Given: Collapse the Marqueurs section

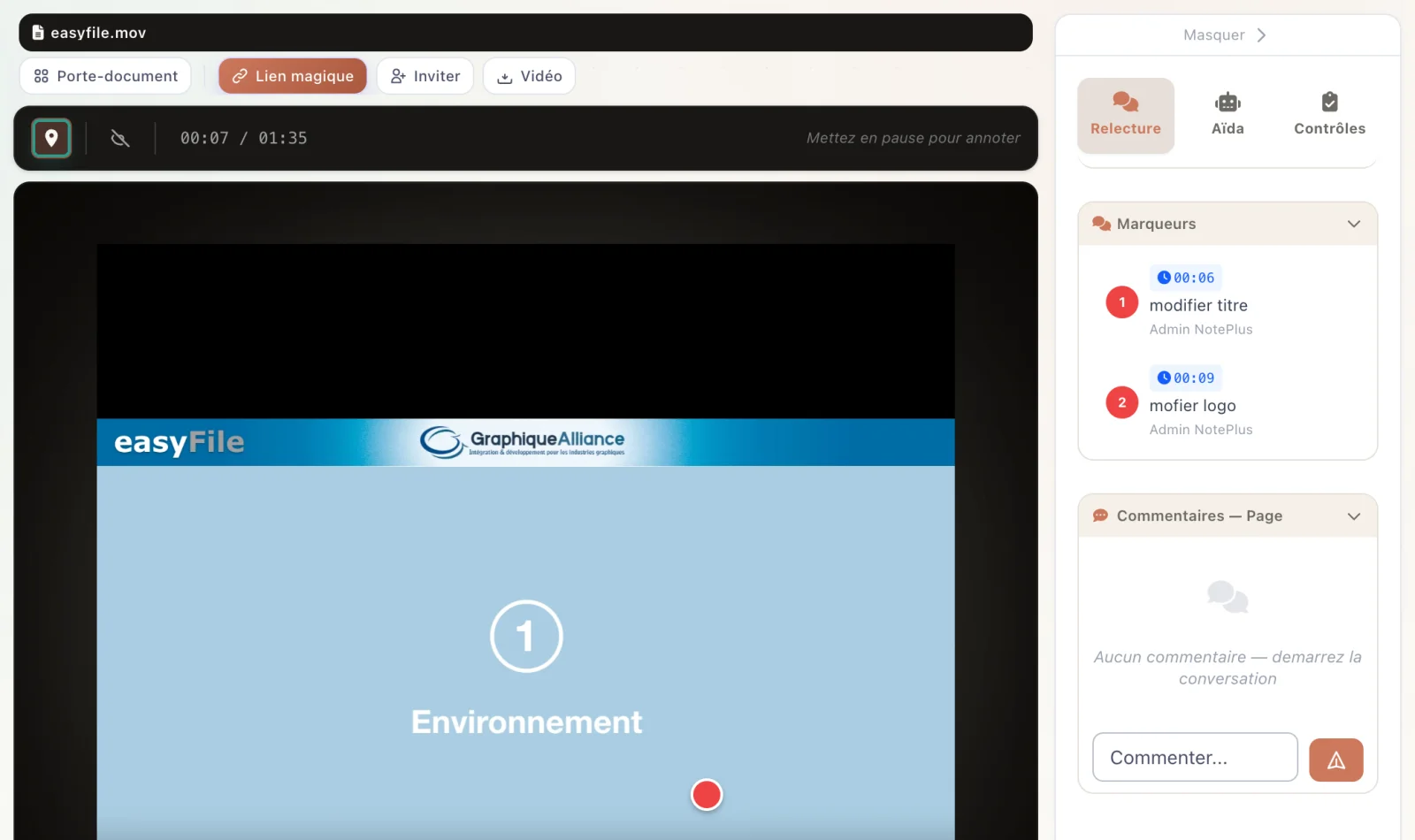Looking at the screenshot, I should [x=1353, y=224].
